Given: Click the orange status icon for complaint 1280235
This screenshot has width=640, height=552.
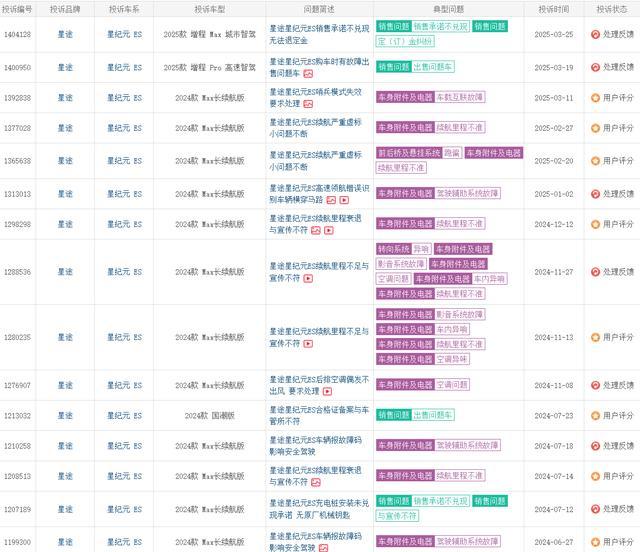Looking at the screenshot, I should 596,337.
